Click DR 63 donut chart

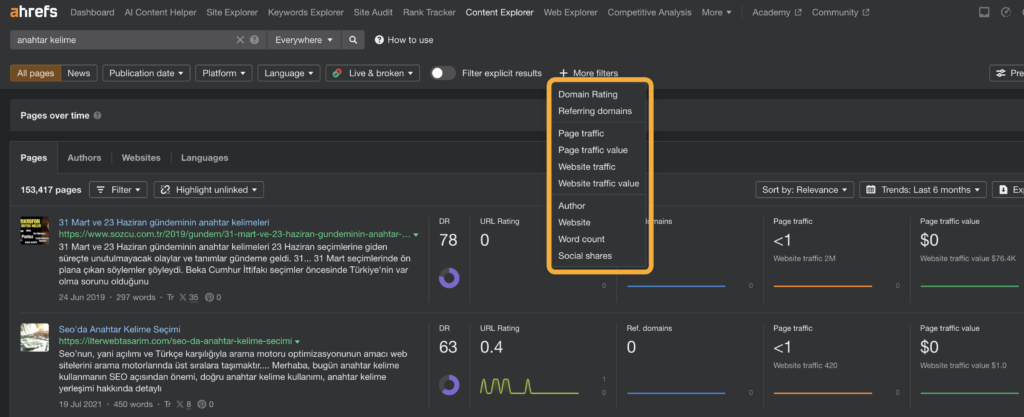(449, 384)
